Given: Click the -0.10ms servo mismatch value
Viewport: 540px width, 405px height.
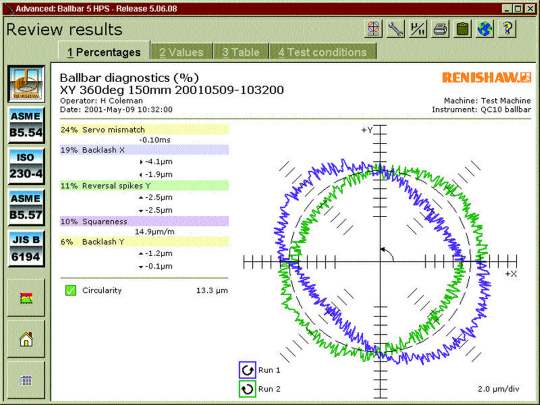Looking at the screenshot, I should [155, 140].
